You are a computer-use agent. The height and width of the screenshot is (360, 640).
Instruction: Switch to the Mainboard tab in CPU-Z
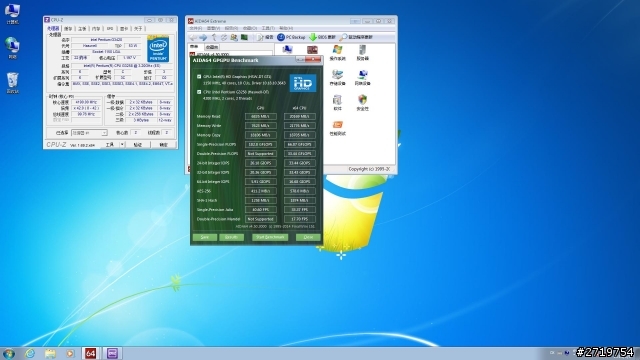point(82,29)
